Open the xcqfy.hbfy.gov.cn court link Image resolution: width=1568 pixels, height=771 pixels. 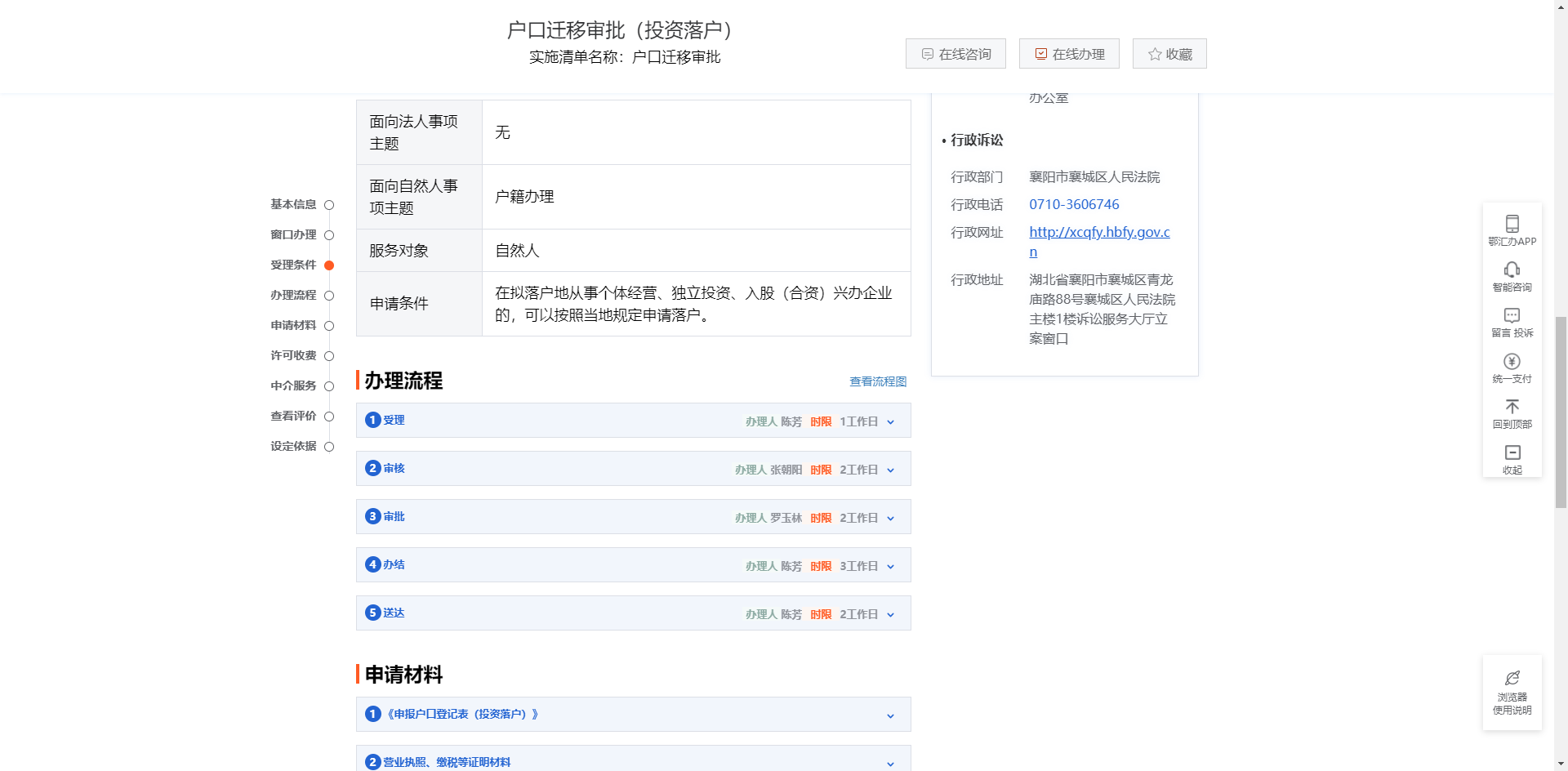pyautogui.click(x=1098, y=232)
